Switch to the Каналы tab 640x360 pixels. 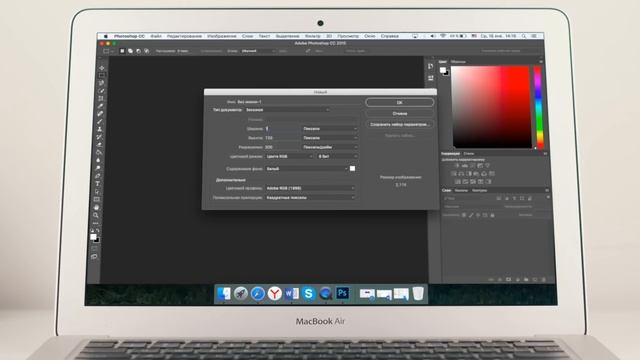tap(461, 190)
